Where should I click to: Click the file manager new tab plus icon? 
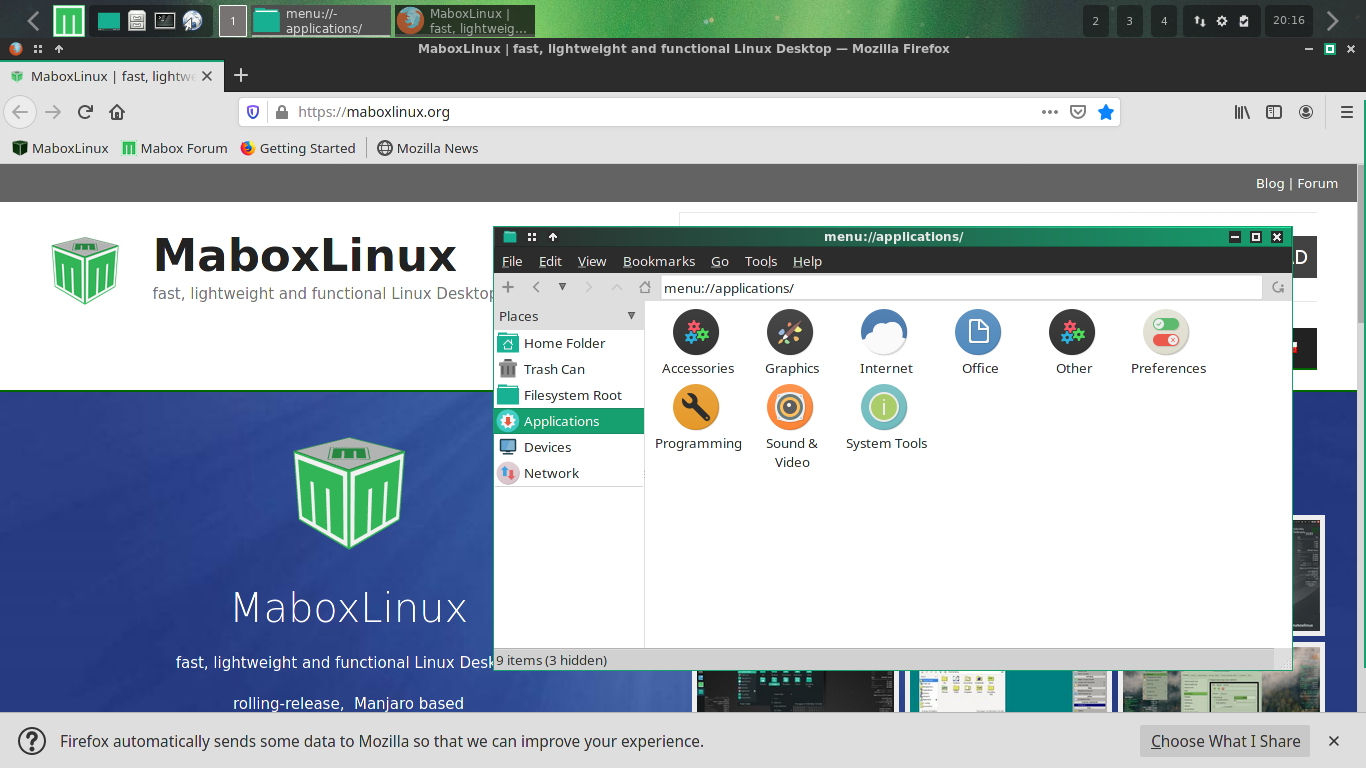pos(508,288)
